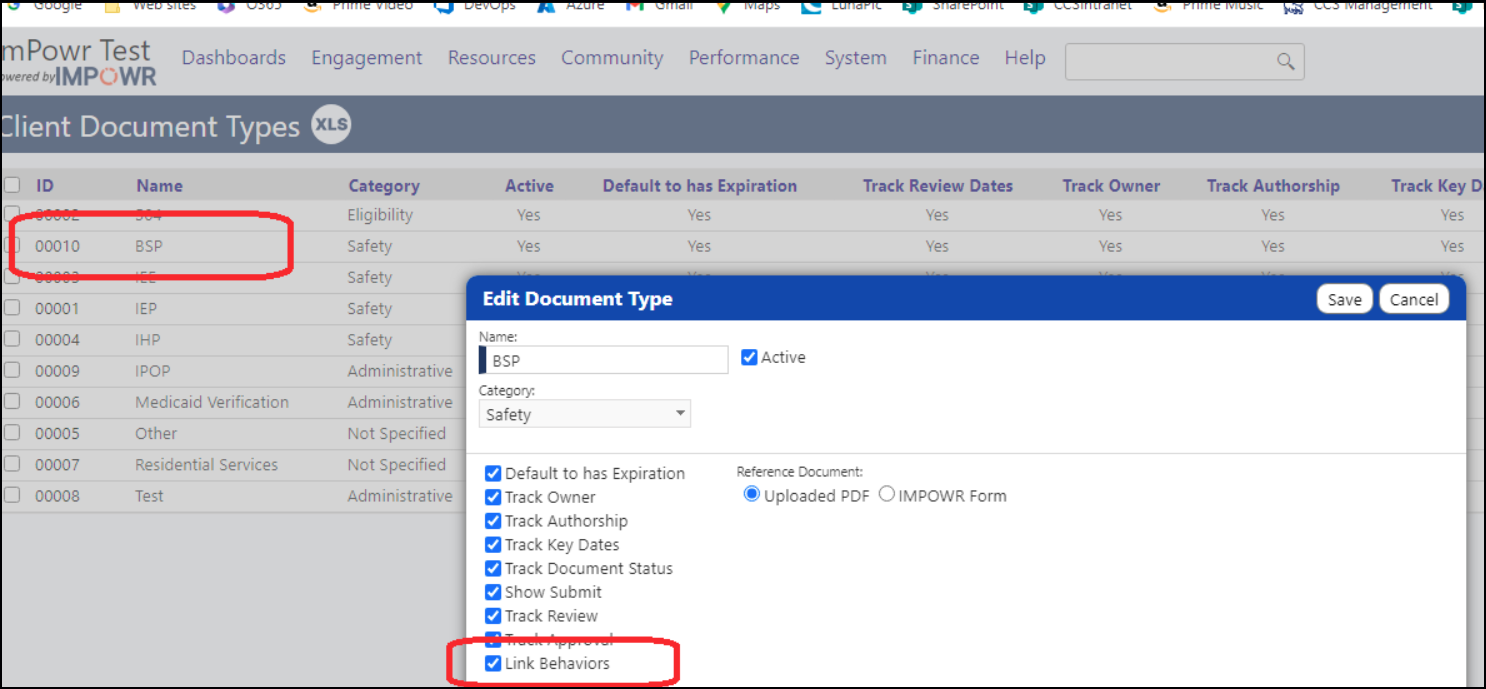
Task: Tick the checkbox for Residential Services row
Action: pyautogui.click(x=12, y=464)
